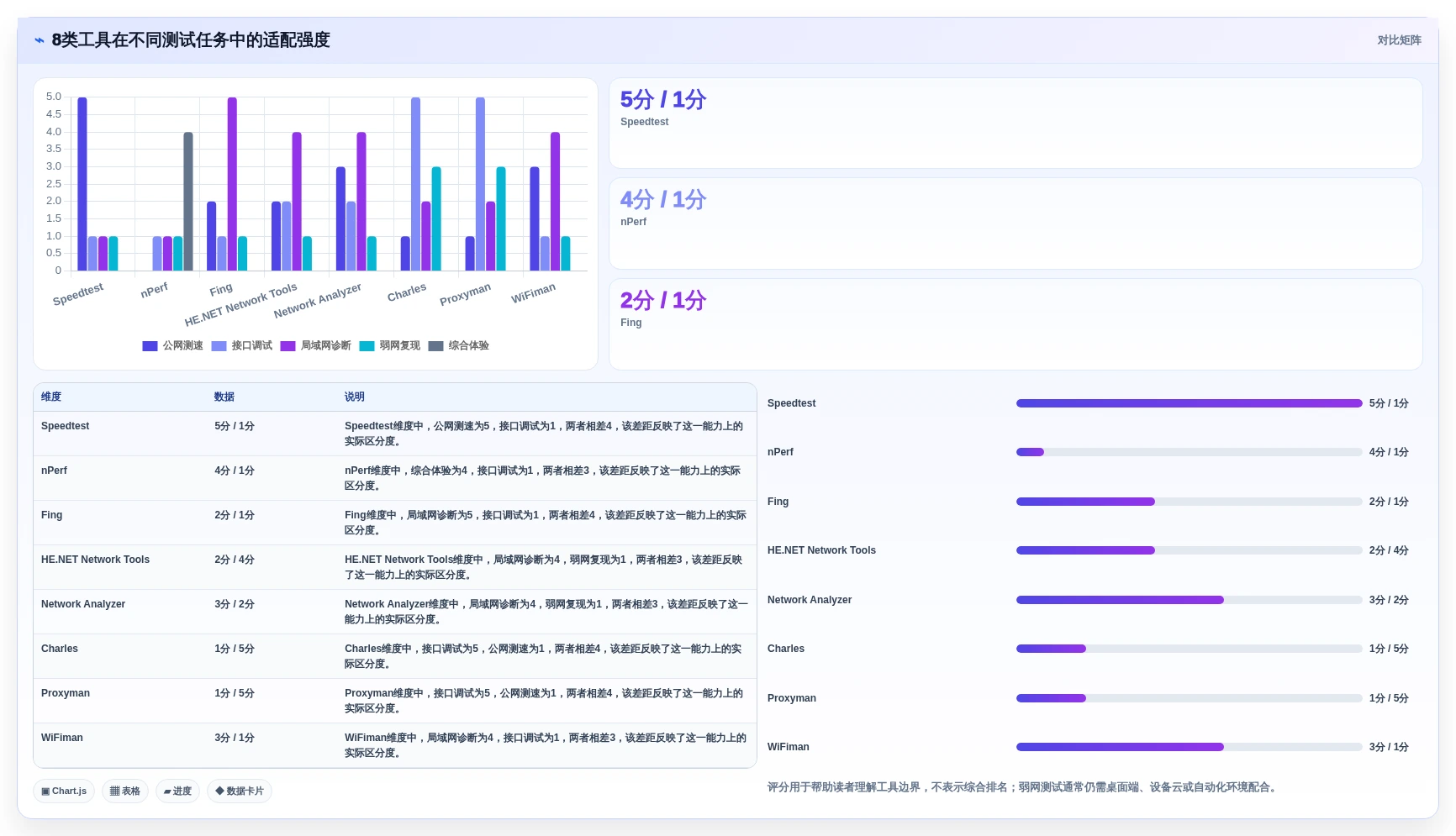
Task: Toggle the 接口调试 legend swatch
Action: point(219,346)
